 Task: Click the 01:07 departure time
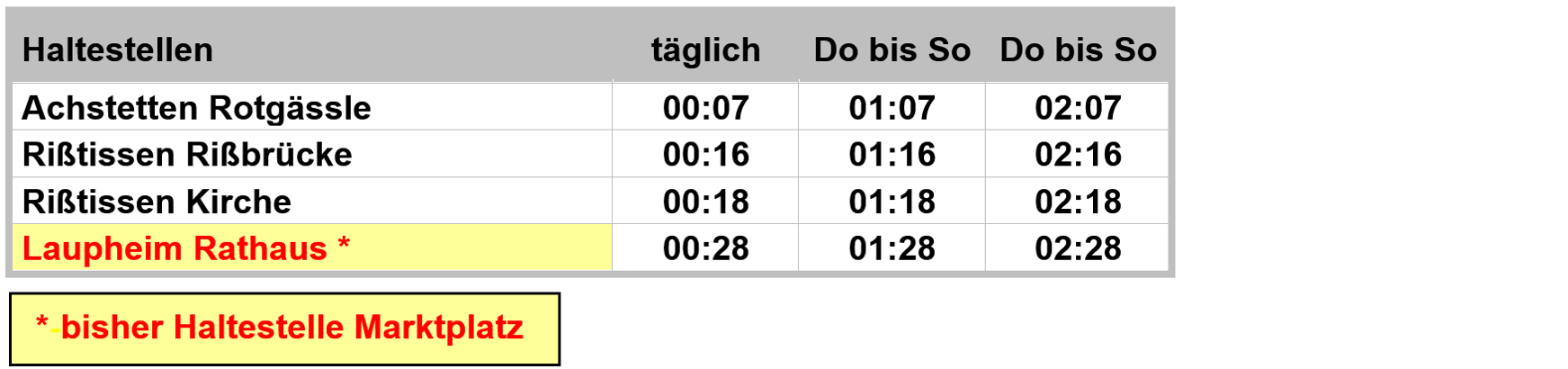click(892, 108)
